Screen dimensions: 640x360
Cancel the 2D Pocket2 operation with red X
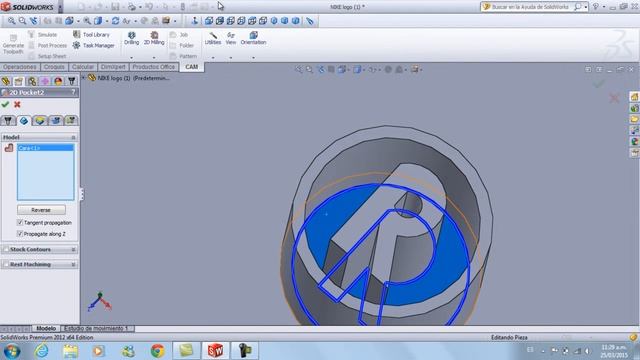(17, 104)
